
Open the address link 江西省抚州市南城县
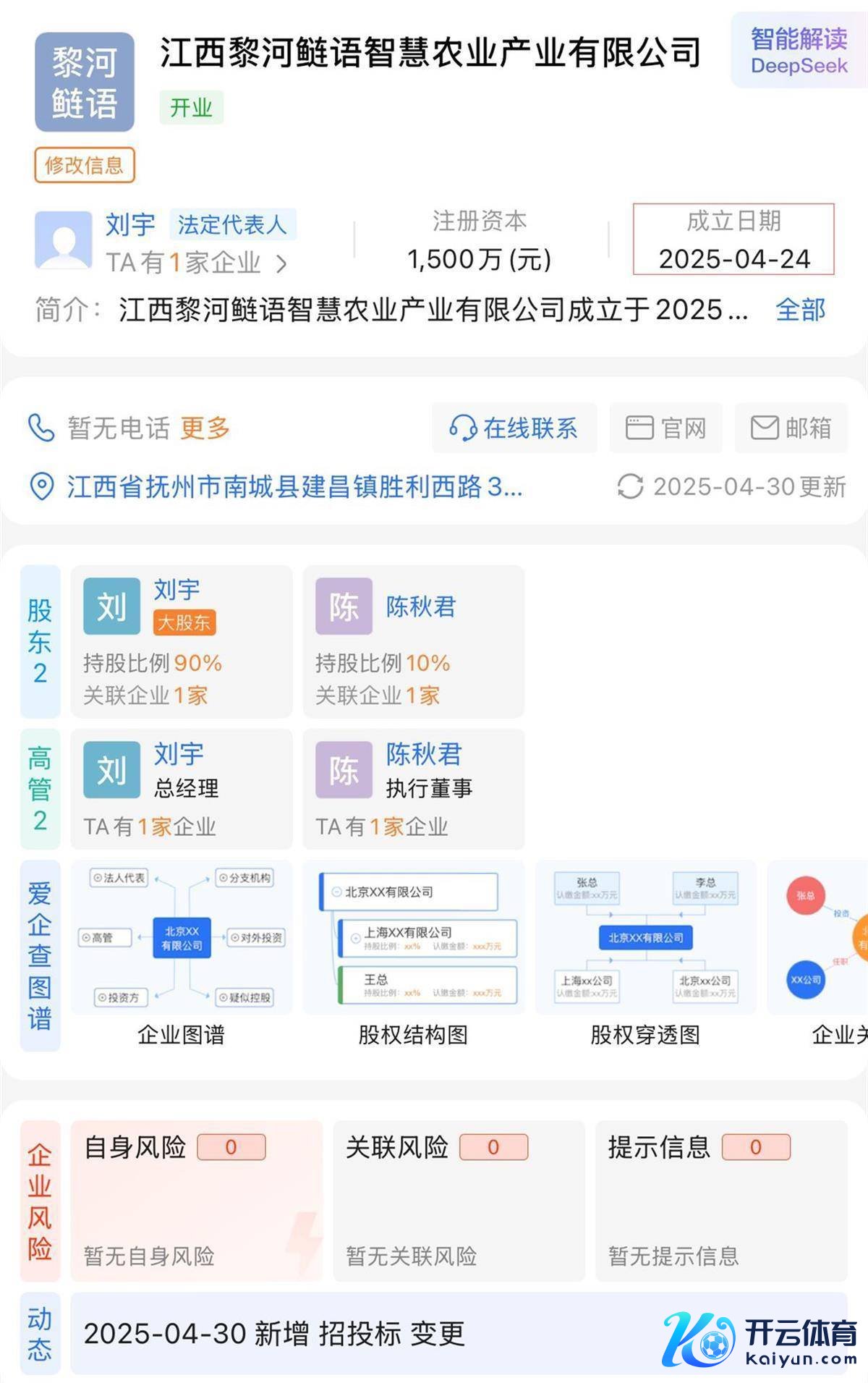coord(294,487)
